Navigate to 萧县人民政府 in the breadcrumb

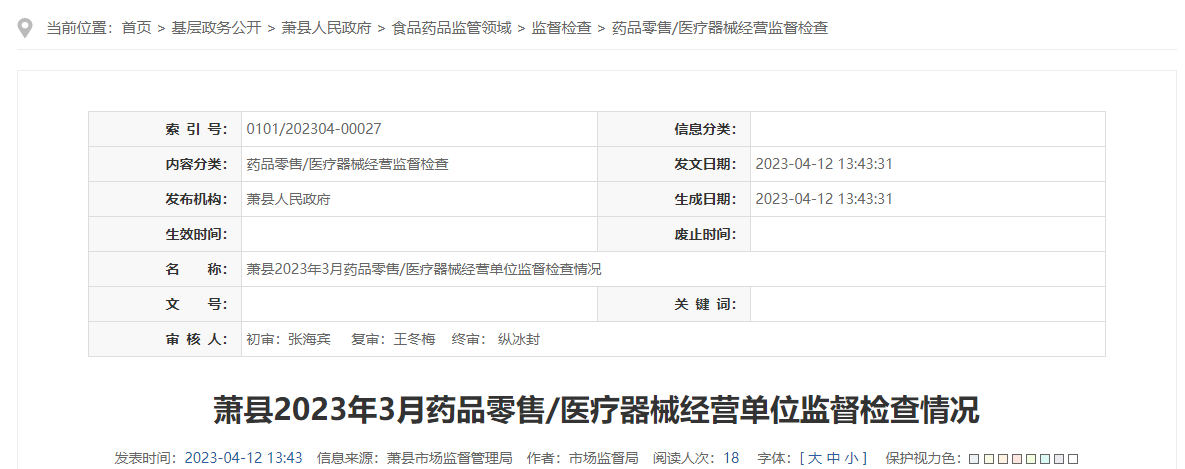[326, 28]
